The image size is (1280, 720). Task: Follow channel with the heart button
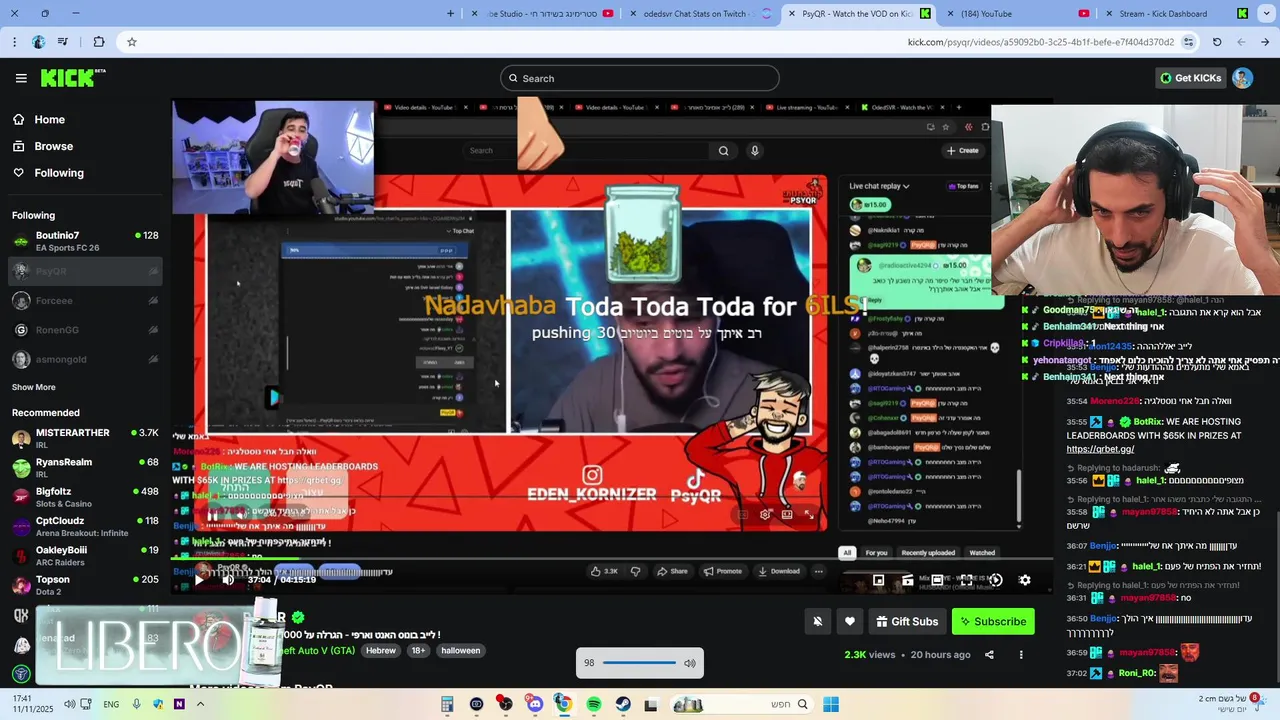[850, 621]
